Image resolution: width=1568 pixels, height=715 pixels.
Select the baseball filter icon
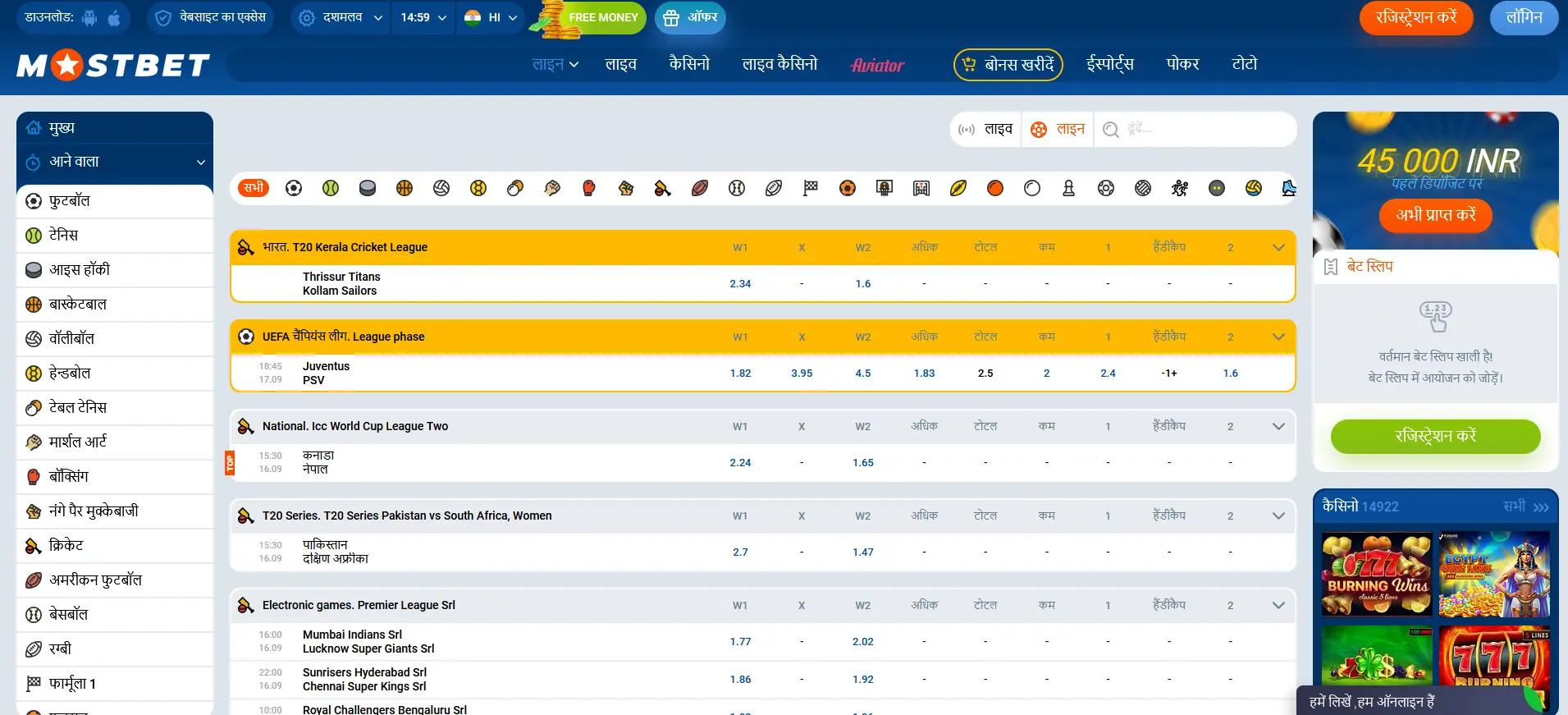[x=737, y=188]
